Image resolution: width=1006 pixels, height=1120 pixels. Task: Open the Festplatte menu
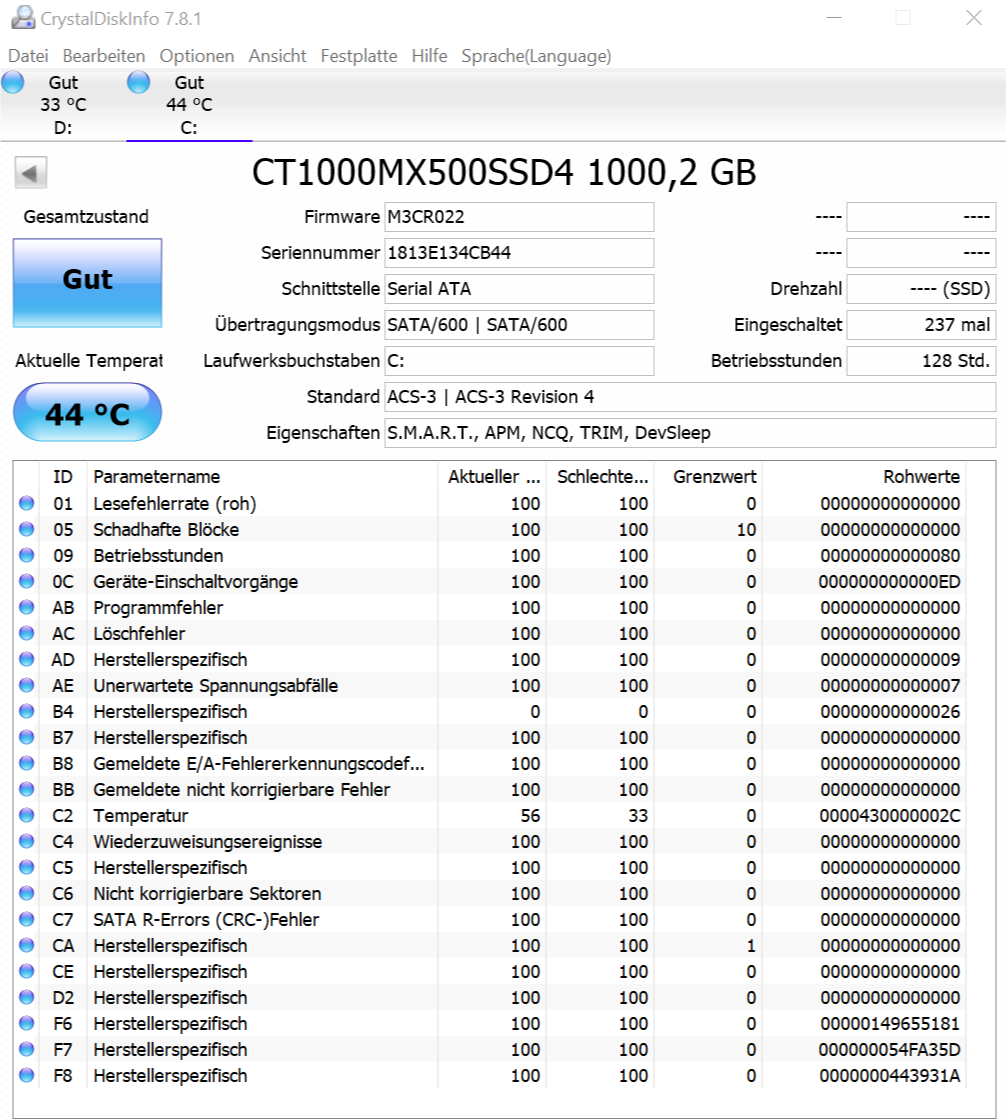(x=359, y=56)
